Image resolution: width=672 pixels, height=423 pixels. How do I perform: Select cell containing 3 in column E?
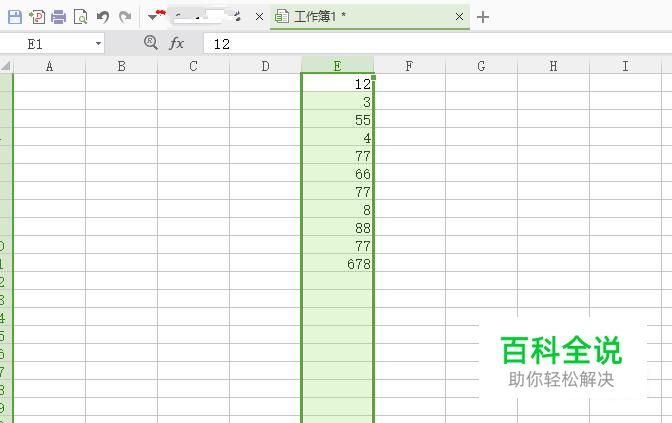coord(338,101)
